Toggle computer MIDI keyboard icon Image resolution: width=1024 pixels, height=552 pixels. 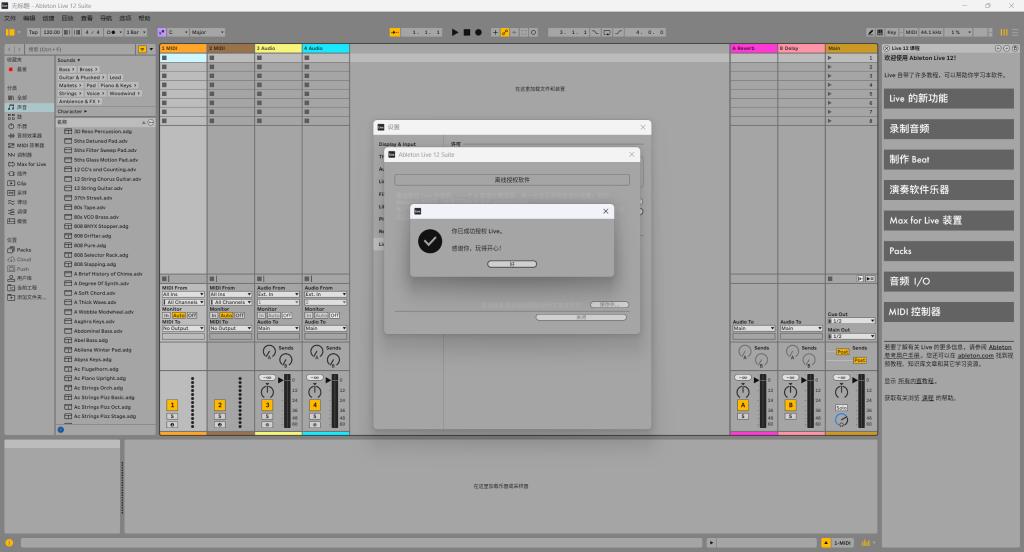tap(880, 32)
